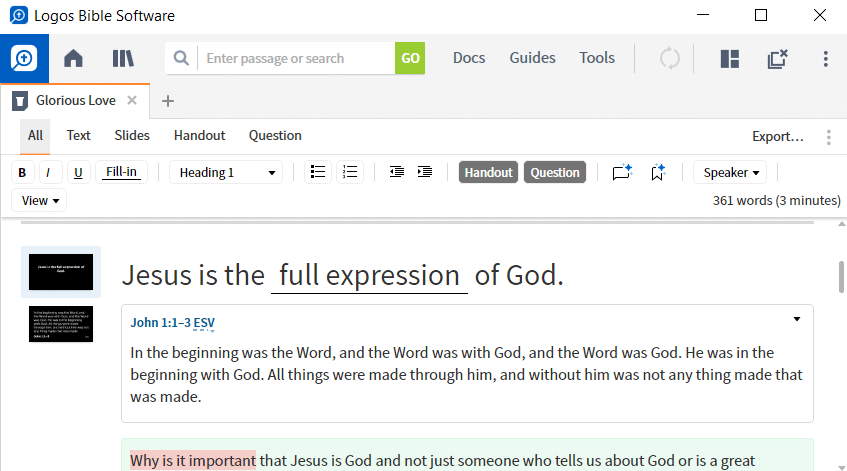Image resolution: width=847 pixels, height=471 pixels.
Task: Click the close all panels icon
Action: coord(777,58)
